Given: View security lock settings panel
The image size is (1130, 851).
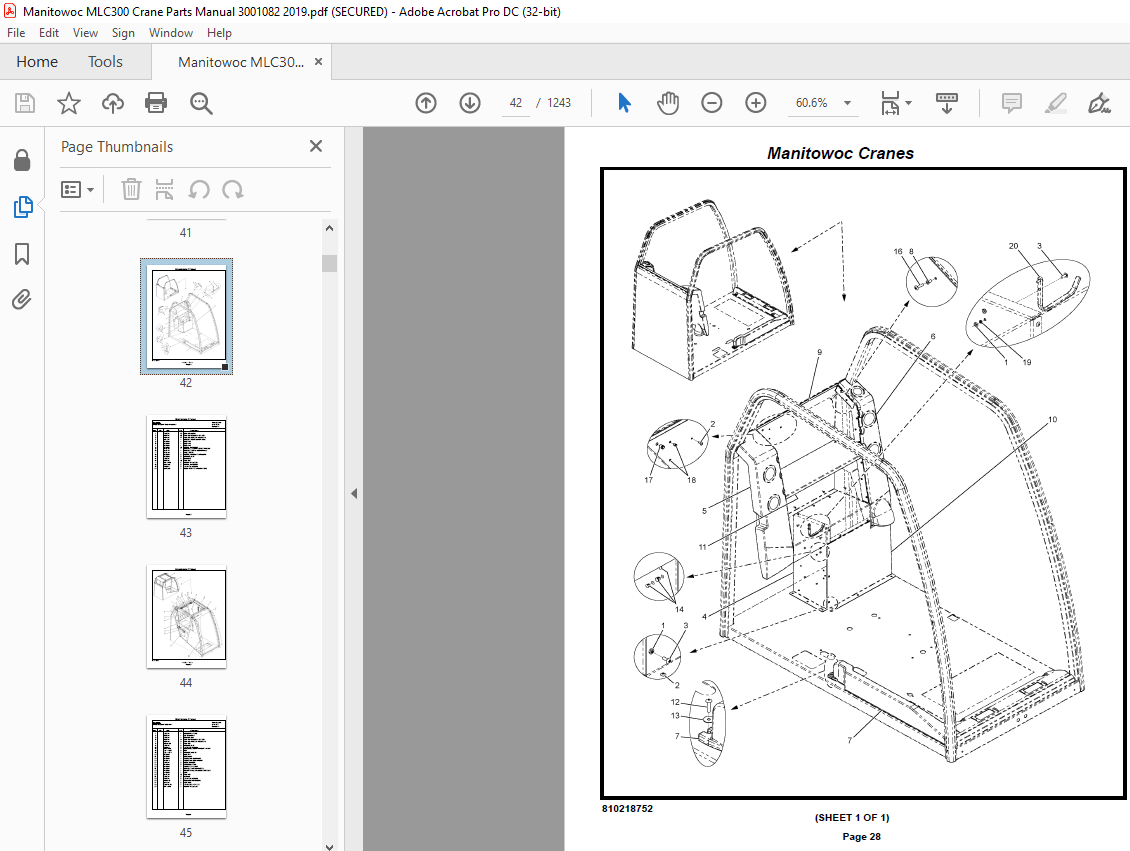Looking at the screenshot, I should coord(22,160).
